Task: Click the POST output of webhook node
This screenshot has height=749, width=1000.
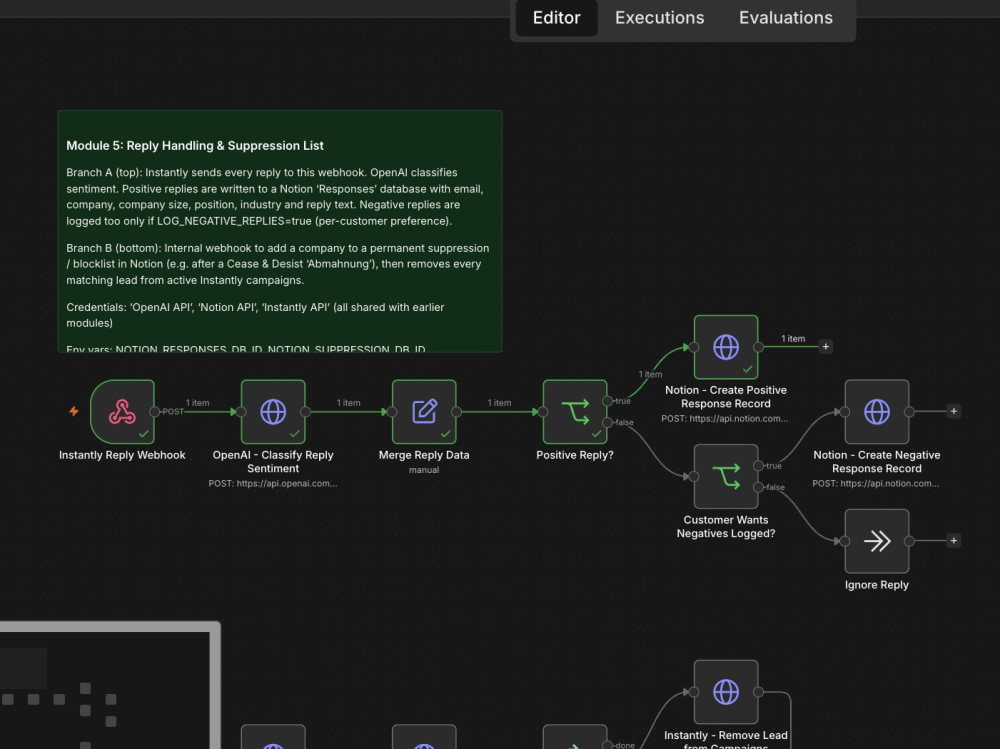Action: pyautogui.click(x=154, y=412)
